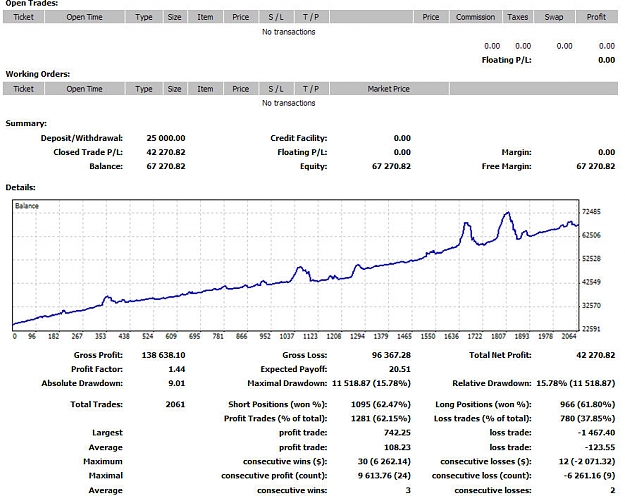Click Short Positions value 1095 (62.47%)
This screenshot has height=503, width=625.
(381, 405)
